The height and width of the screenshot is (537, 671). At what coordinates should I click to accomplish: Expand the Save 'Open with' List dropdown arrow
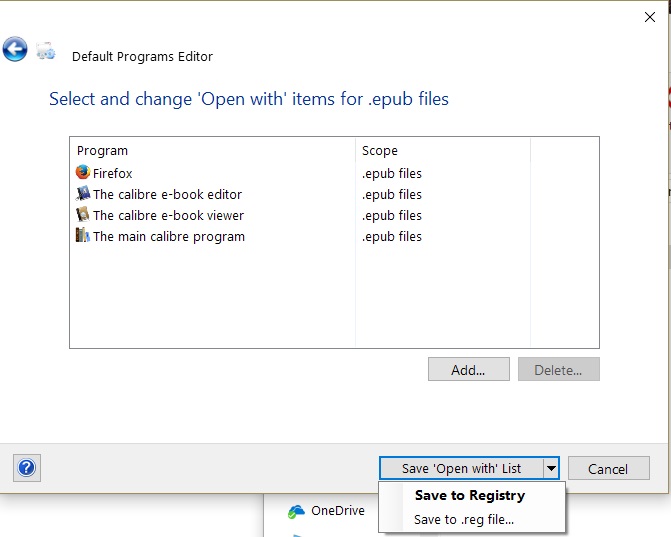tap(550, 468)
